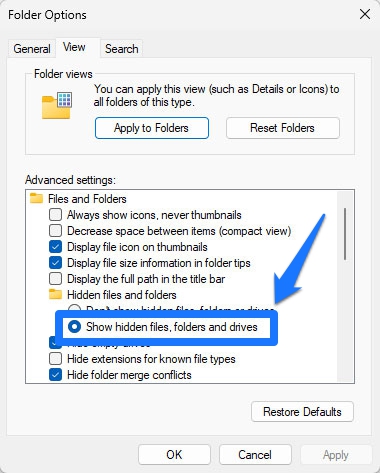This screenshot has width=380, height=473.
Task: Toggle Display file size information in folder tips
Action: pyautogui.click(x=55, y=263)
